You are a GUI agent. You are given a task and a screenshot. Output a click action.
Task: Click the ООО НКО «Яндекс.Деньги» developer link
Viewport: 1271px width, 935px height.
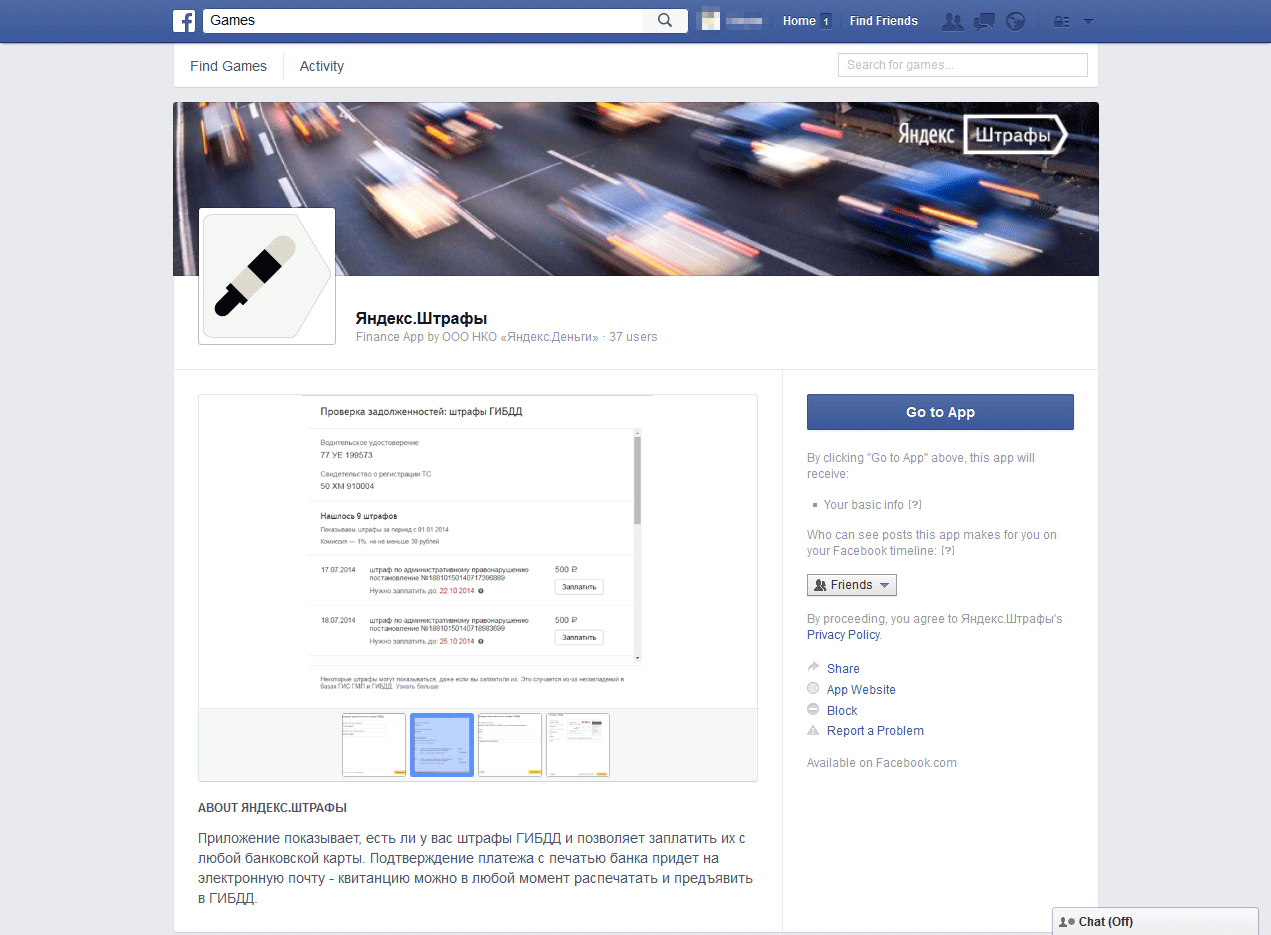(x=520, y=337)
